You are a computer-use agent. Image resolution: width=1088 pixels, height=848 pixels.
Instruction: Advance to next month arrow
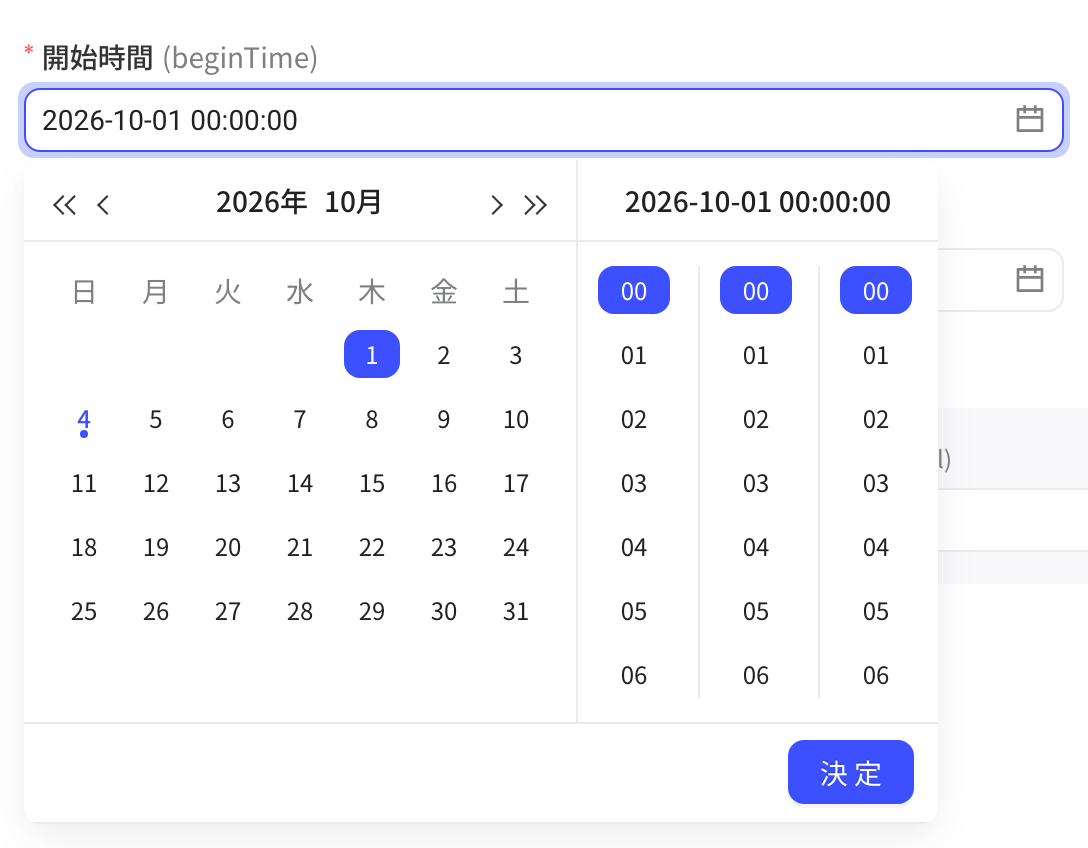(x=496, y=205)
